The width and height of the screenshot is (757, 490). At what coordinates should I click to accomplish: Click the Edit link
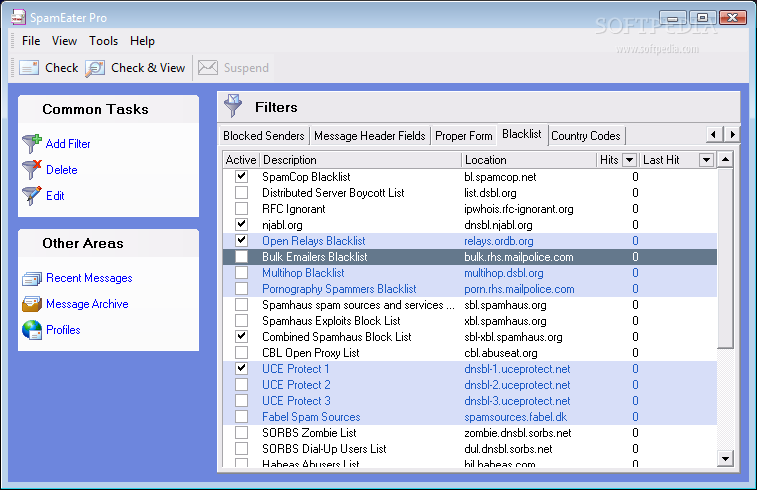point(55,196)
